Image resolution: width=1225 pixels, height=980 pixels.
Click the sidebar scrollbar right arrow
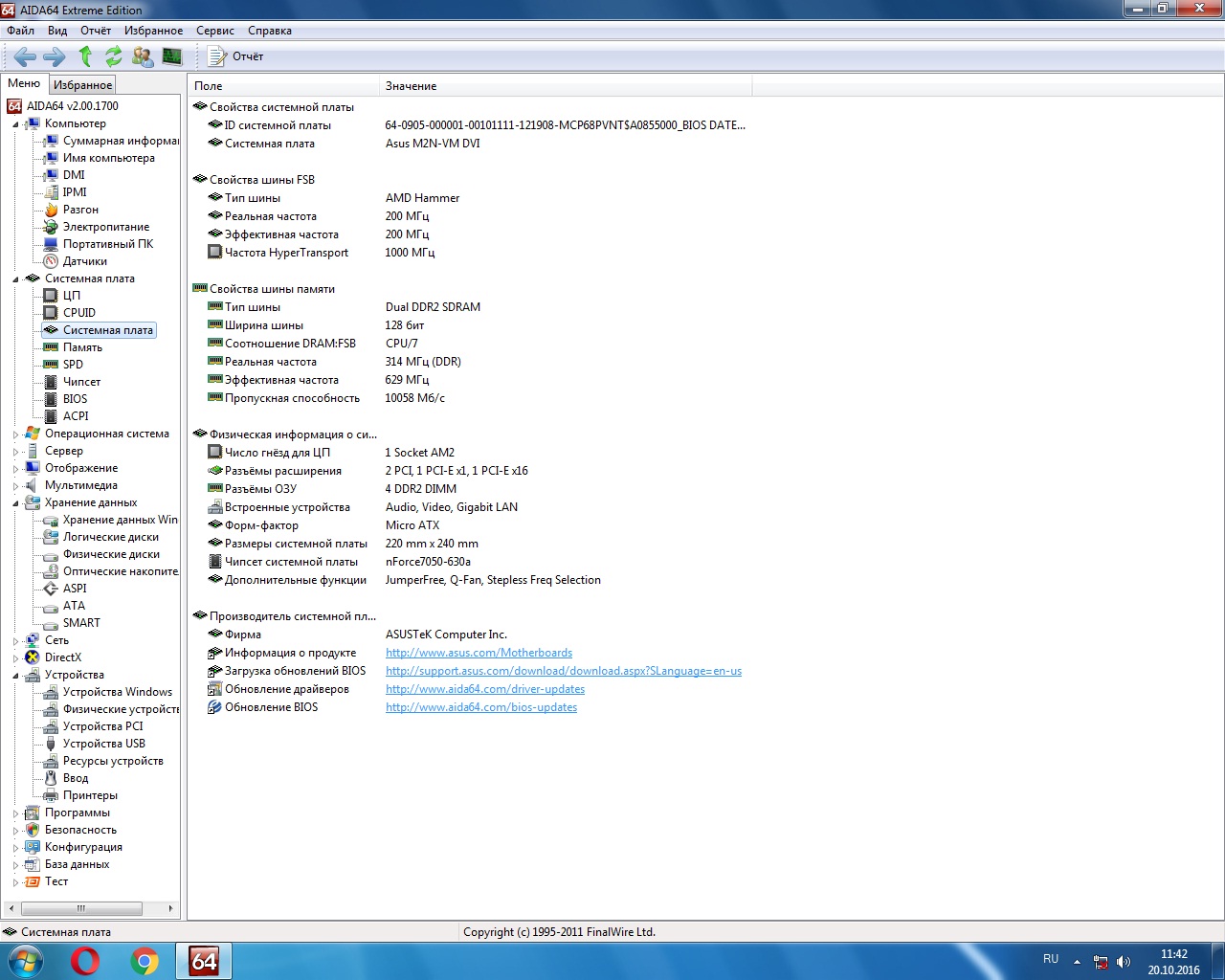tap(170, 908)
